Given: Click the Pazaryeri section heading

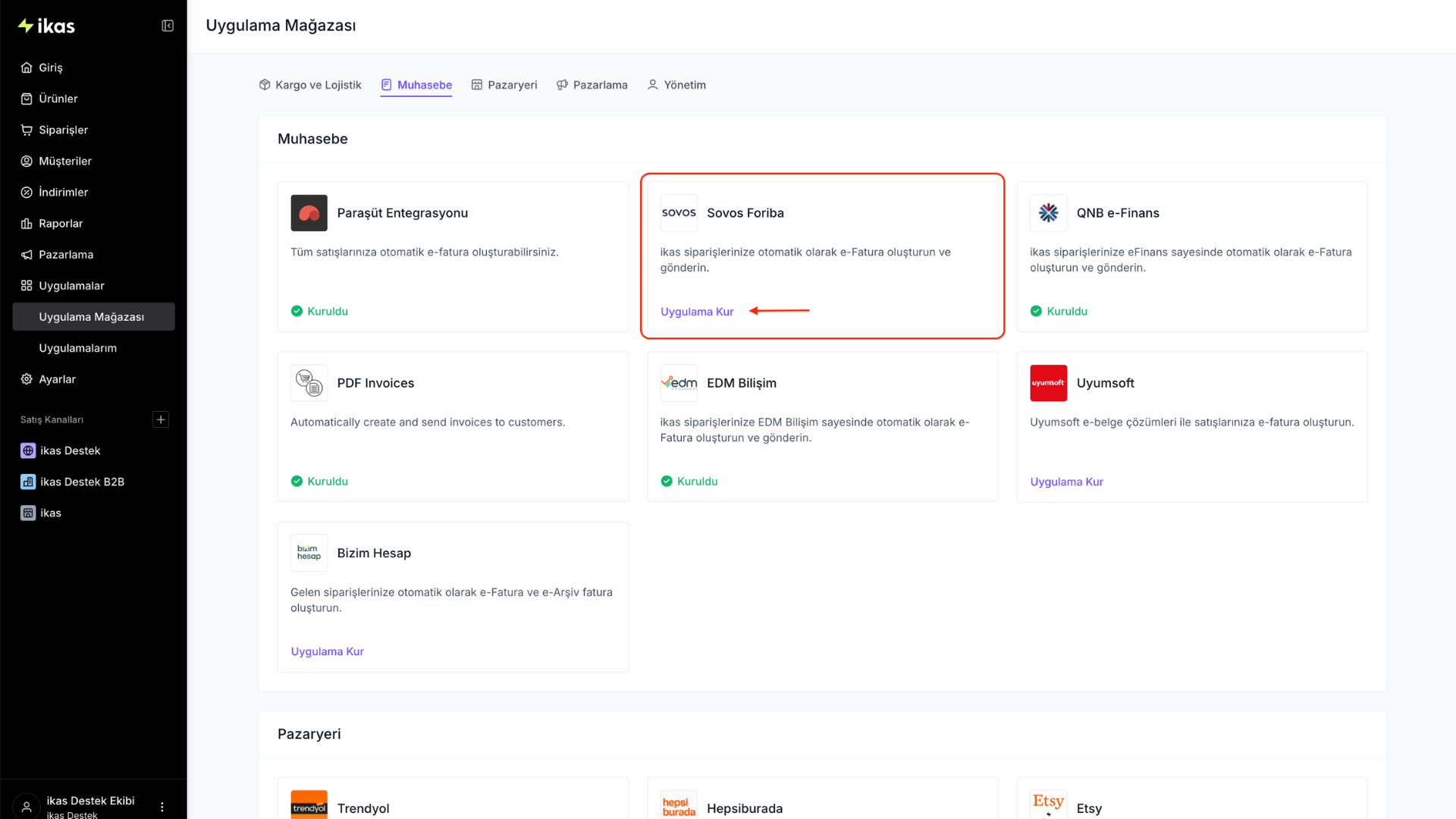Looking at the screenshot, I should point(309,734).
